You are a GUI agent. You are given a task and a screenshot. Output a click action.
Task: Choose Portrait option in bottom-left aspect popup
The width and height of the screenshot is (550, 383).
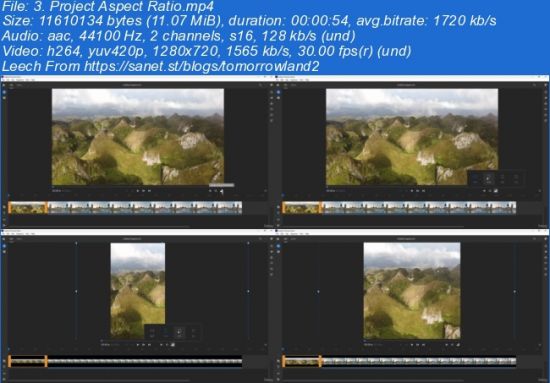166,332
